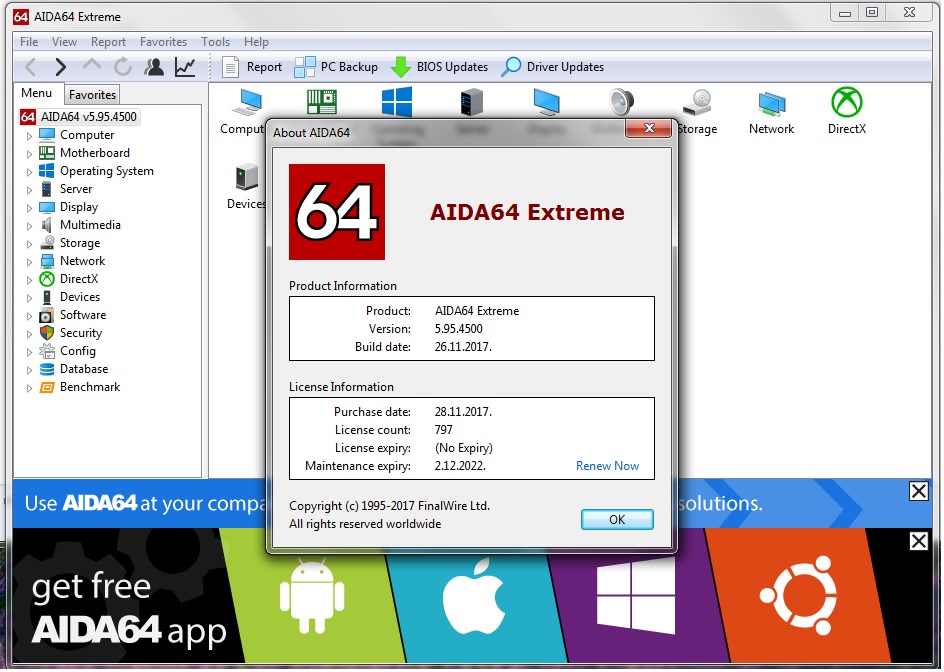Click OK in About AIDA64 dialog

point(617,520)
